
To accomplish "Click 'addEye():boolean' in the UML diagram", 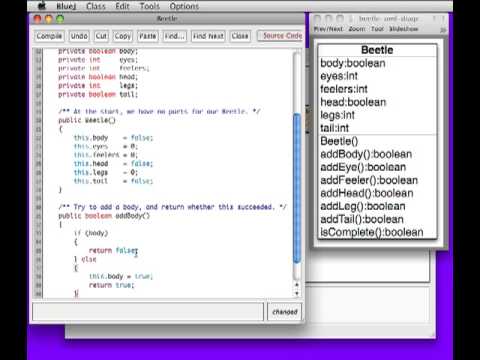I will tap(363, 167).
